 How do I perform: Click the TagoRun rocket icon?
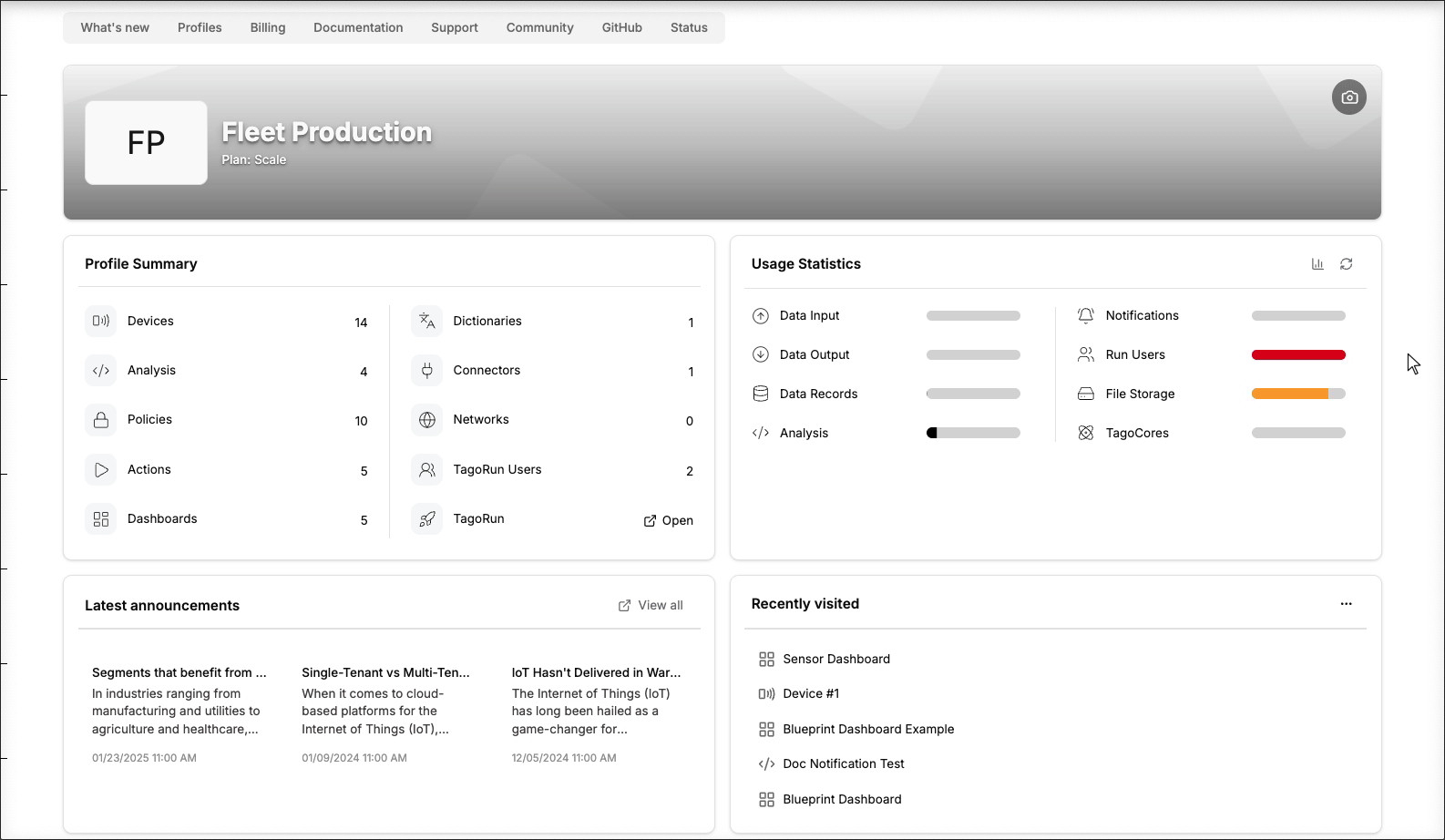coord(426,519)
